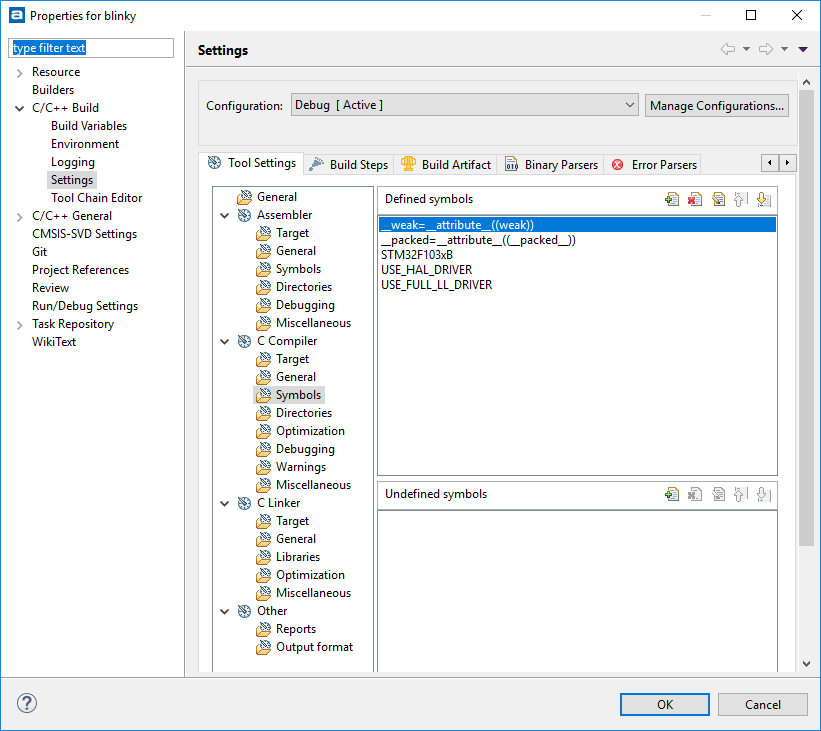Click Move Down icon for Defined symbols
The image size is (821, 731).
763,199
